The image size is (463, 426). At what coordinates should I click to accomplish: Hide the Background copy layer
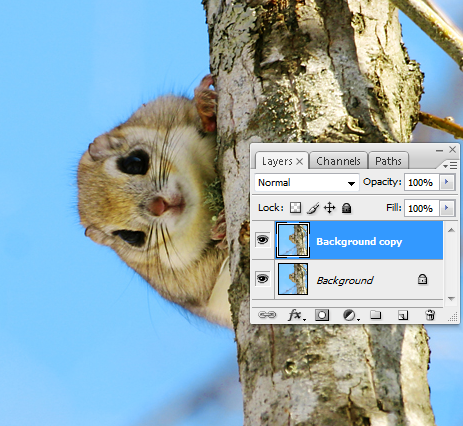click(x=263, y=240)
